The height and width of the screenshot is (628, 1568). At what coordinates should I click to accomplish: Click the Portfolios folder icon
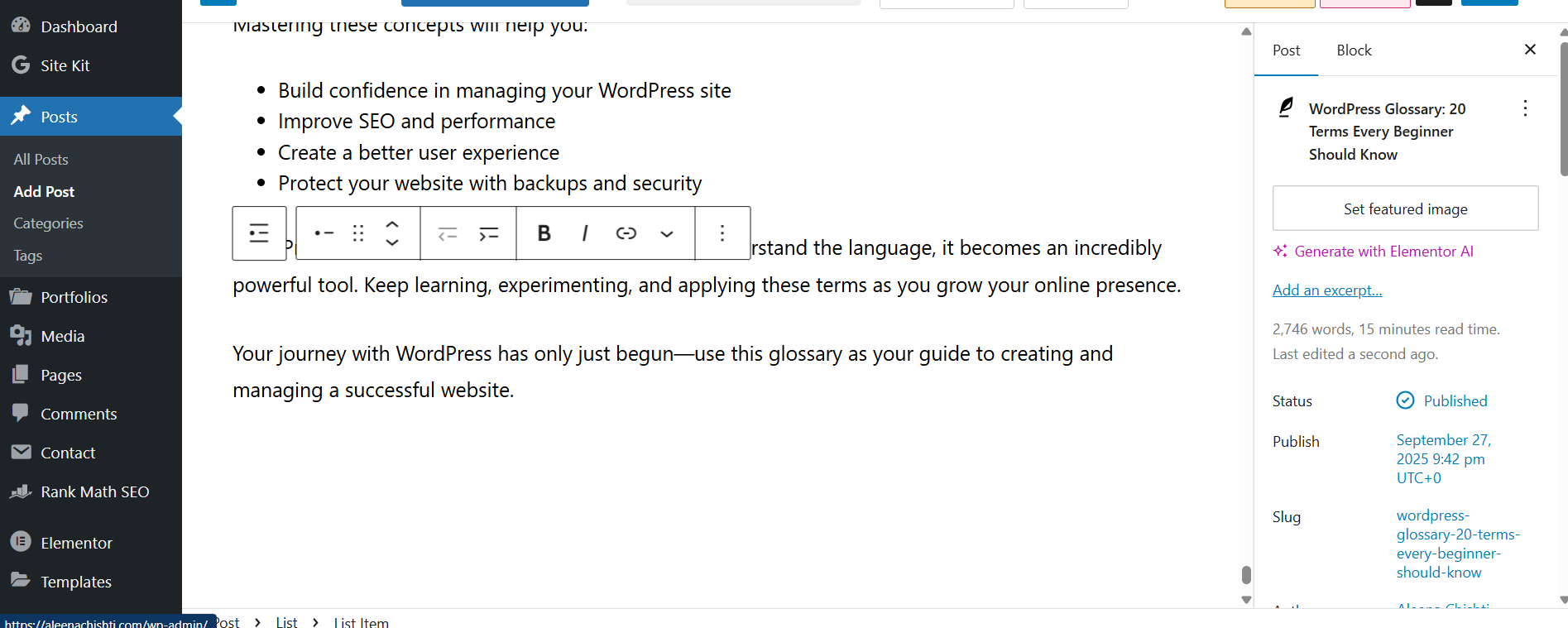21,296
